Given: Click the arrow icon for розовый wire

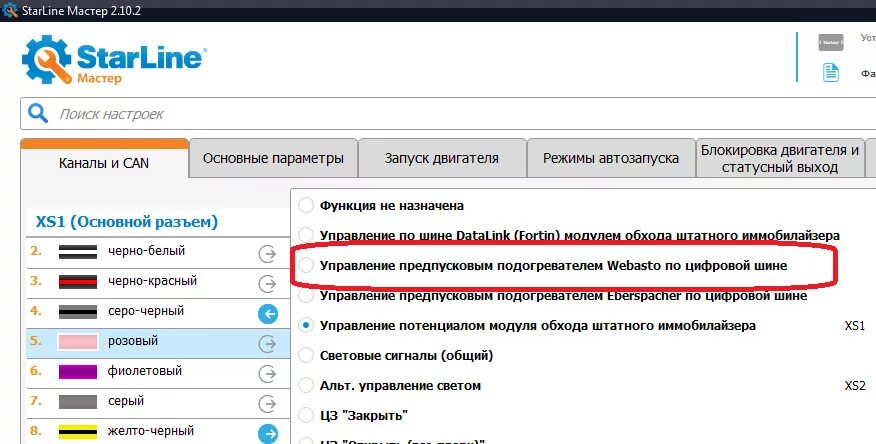Looking at the screenshot, I should (268, 344).
